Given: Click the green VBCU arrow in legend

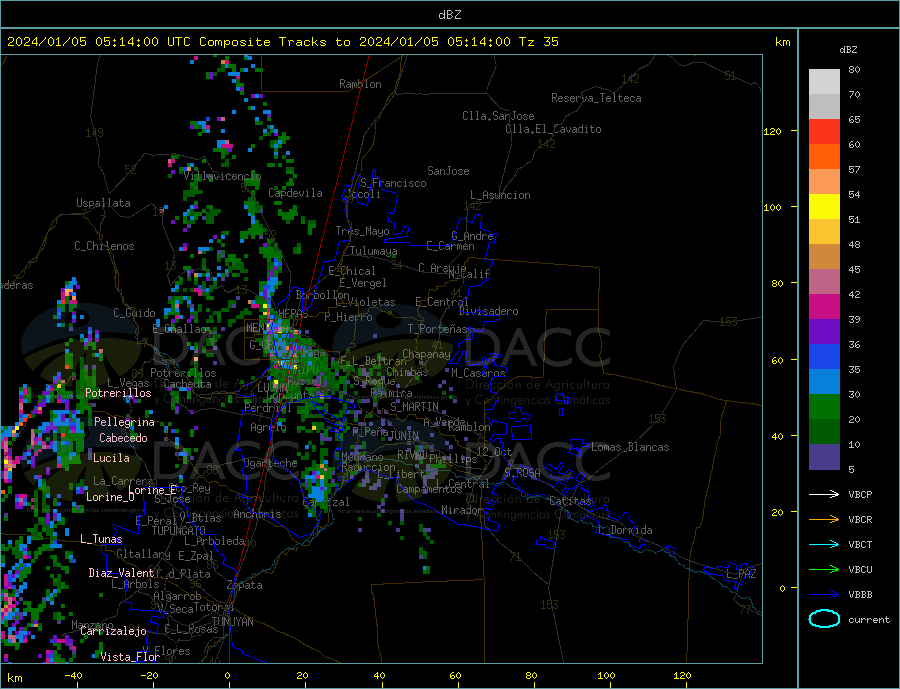Looking at the screenshot, I should coord(824,570).
